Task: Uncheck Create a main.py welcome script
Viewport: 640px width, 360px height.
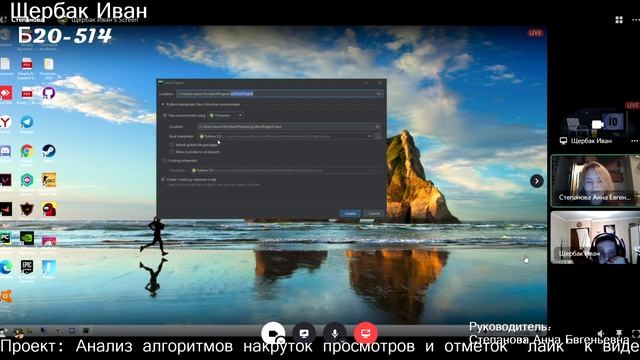Action: coord(163,179)
